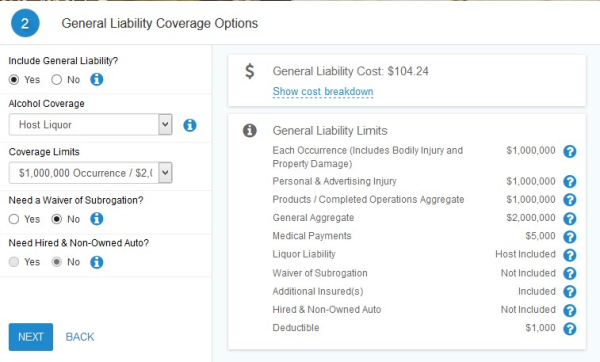Viewport: 600px width, 362px height.
Task: Click help icon for Liquor Liability row
Action: click(570, 255)
